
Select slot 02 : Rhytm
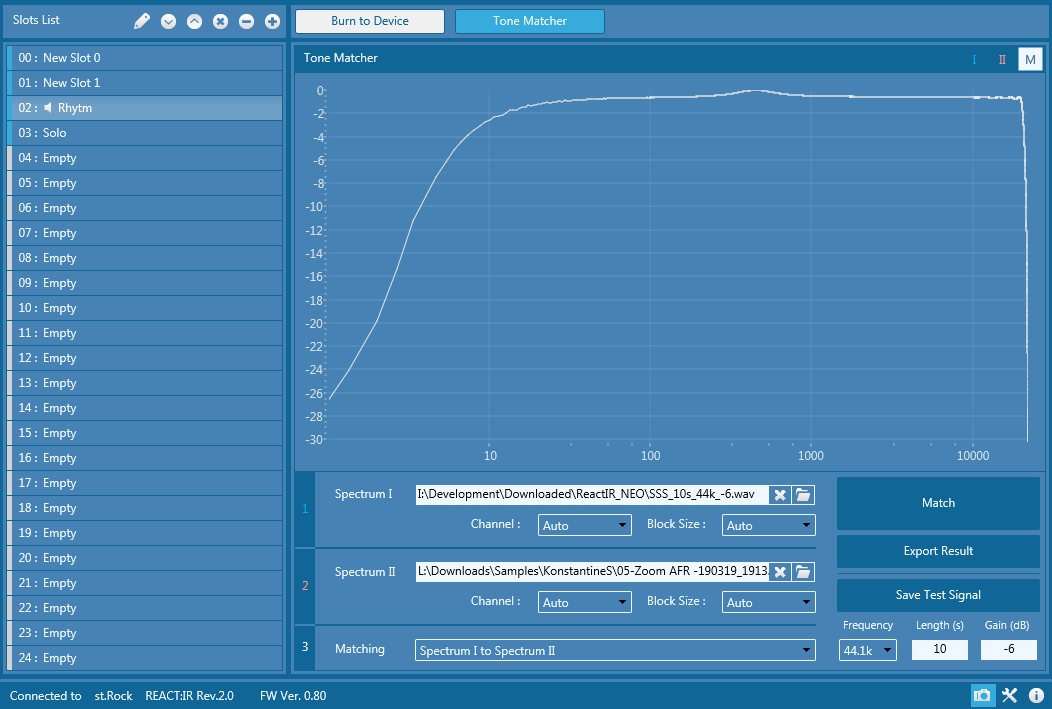pyautogui.click(x=144, y=108)
